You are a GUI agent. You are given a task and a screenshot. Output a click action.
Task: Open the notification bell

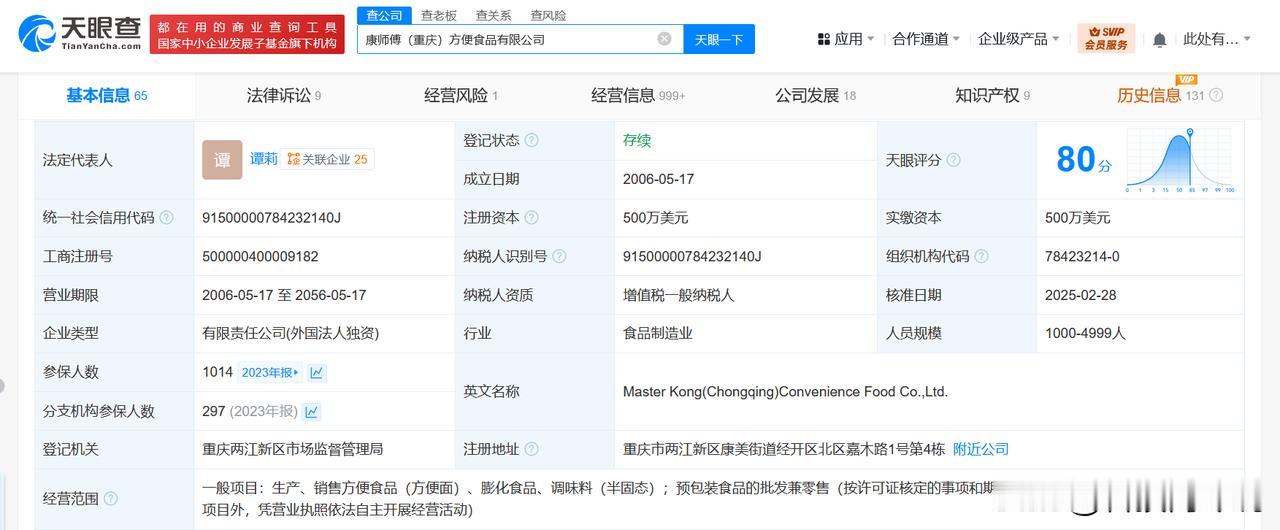pyautogui.click(x=1159, y=39)
